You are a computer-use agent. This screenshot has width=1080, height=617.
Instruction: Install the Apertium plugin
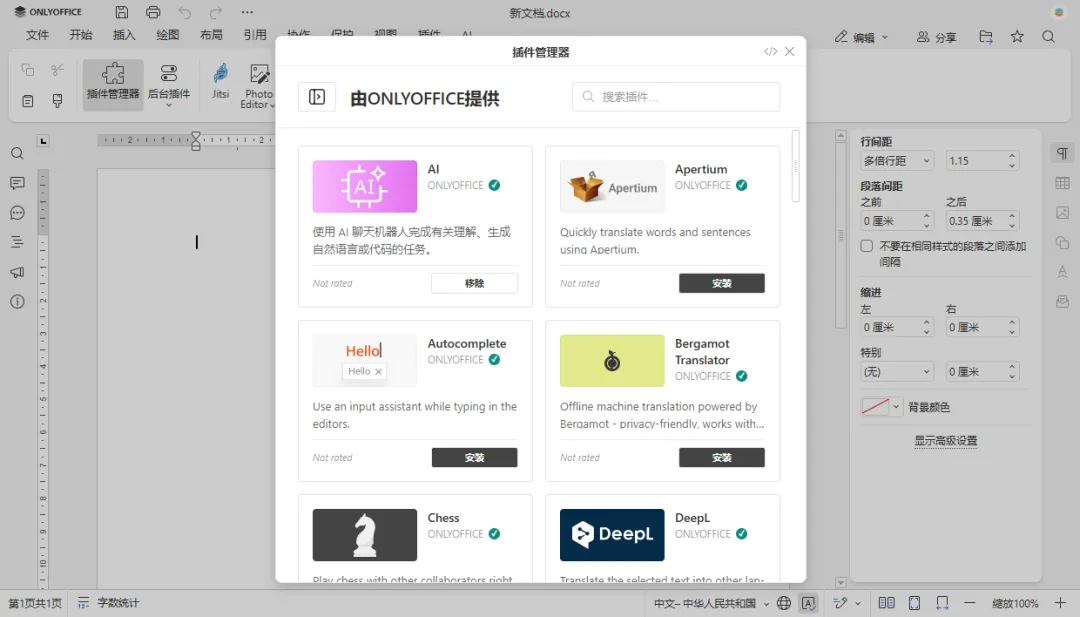tap(722, 283)
